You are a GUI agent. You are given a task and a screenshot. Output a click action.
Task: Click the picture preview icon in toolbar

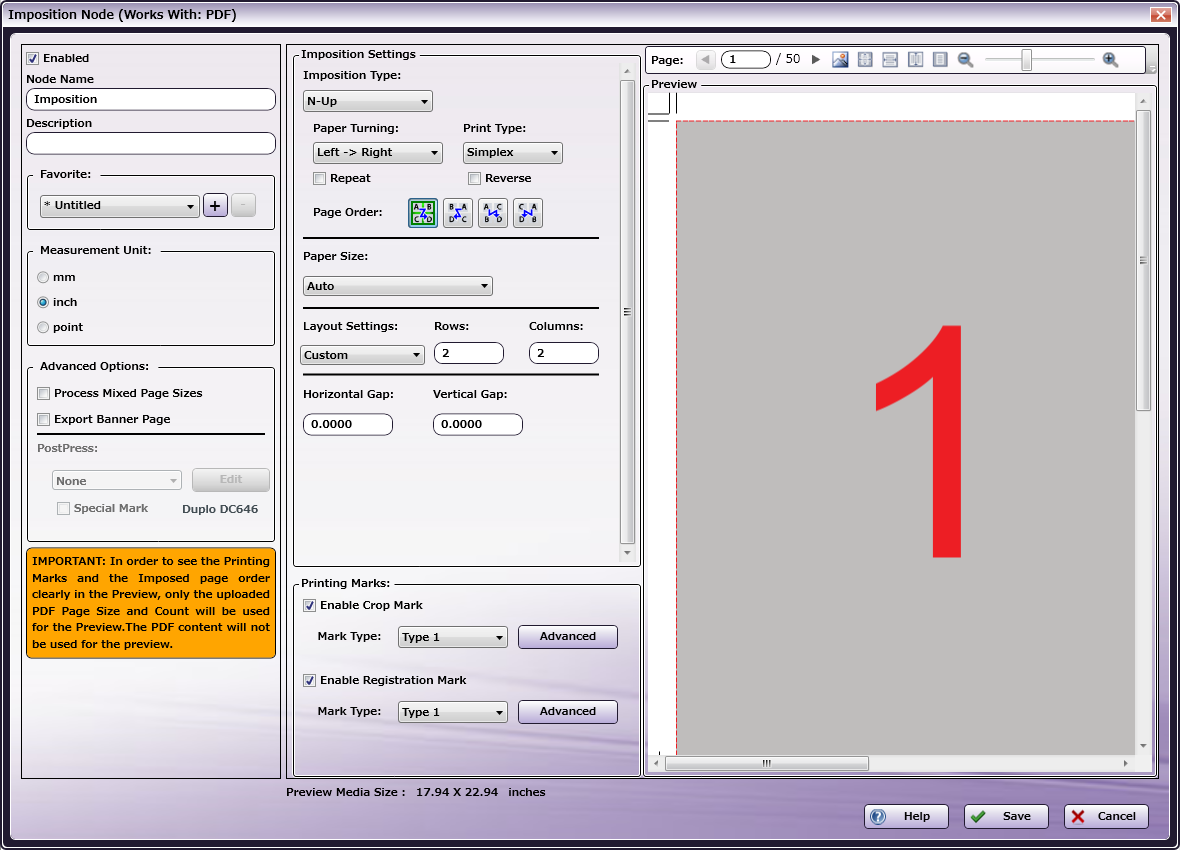tap(841, 59)
